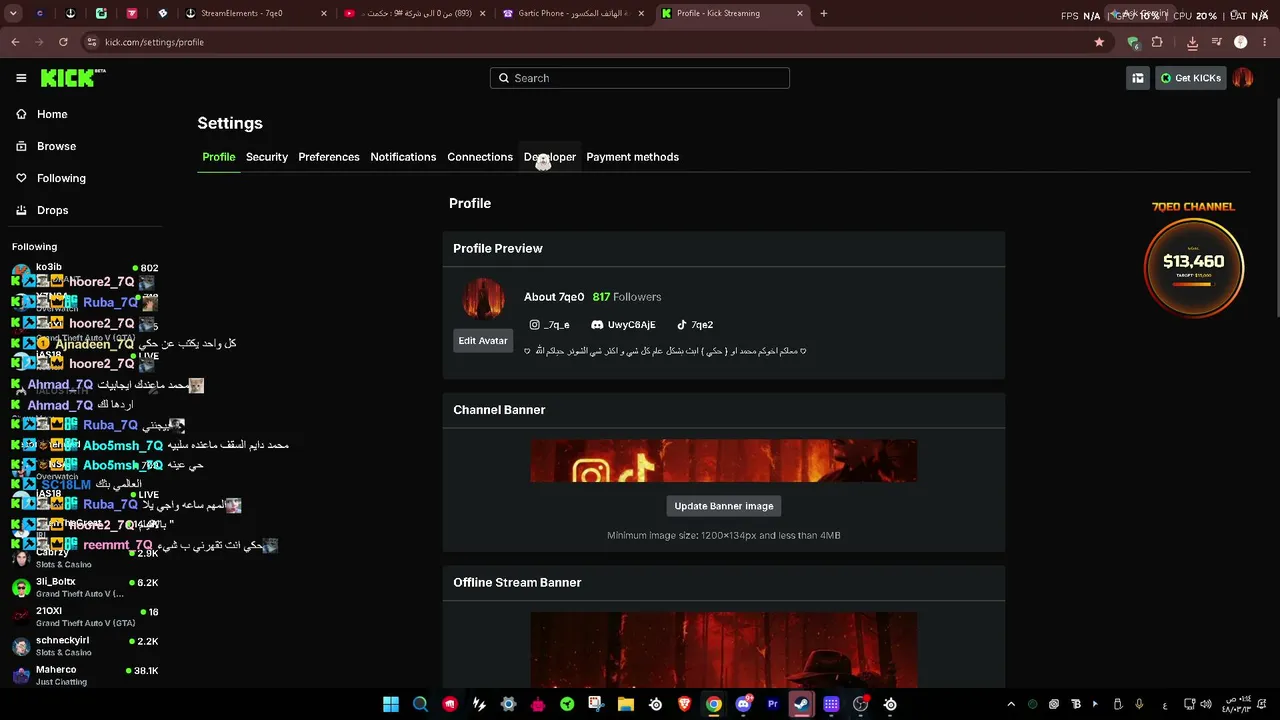This screenshot has width=1280, height=720.
Task: Focus the Kick search field
Action: (640, 78)
